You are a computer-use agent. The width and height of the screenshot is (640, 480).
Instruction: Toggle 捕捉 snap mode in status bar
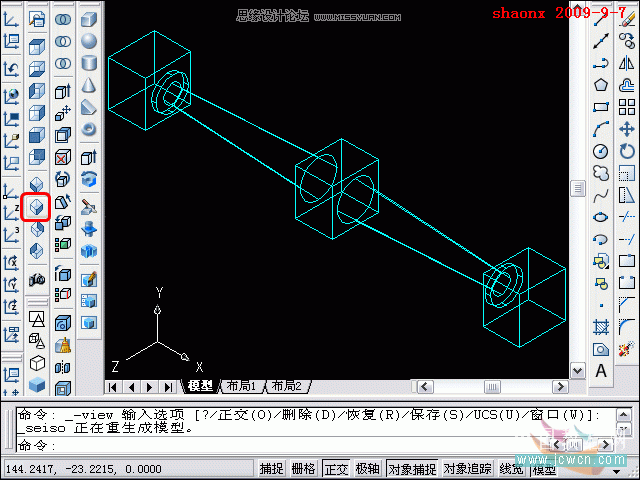tap(272, 468)
